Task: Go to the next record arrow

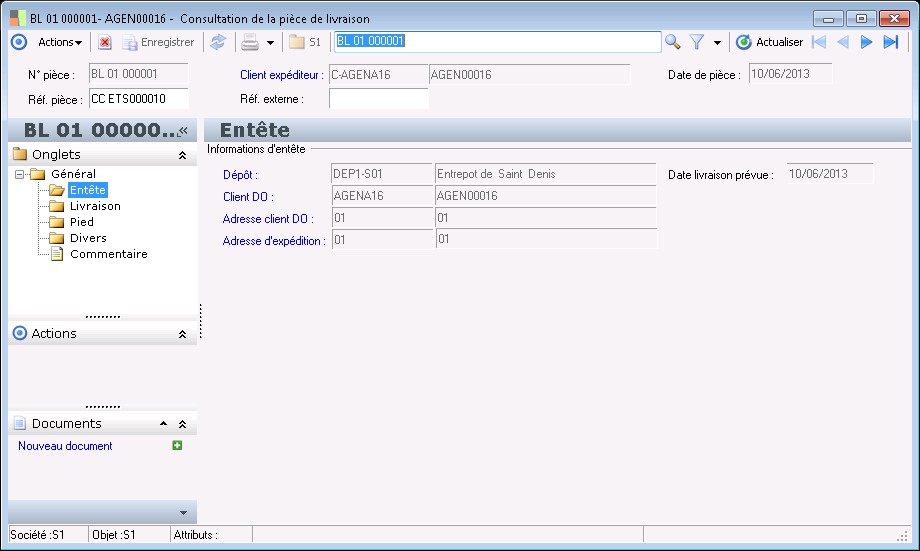Action: (x=867, y=42)
